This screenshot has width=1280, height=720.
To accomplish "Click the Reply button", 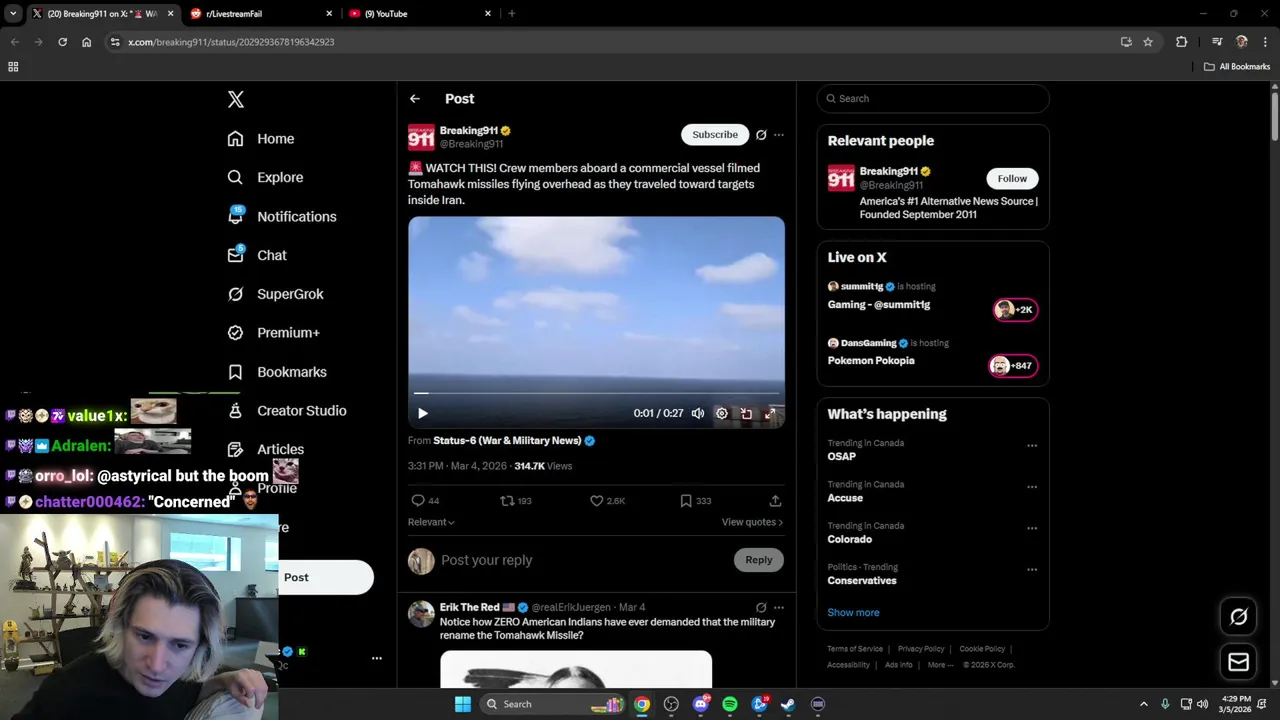I will pos(759,560).
